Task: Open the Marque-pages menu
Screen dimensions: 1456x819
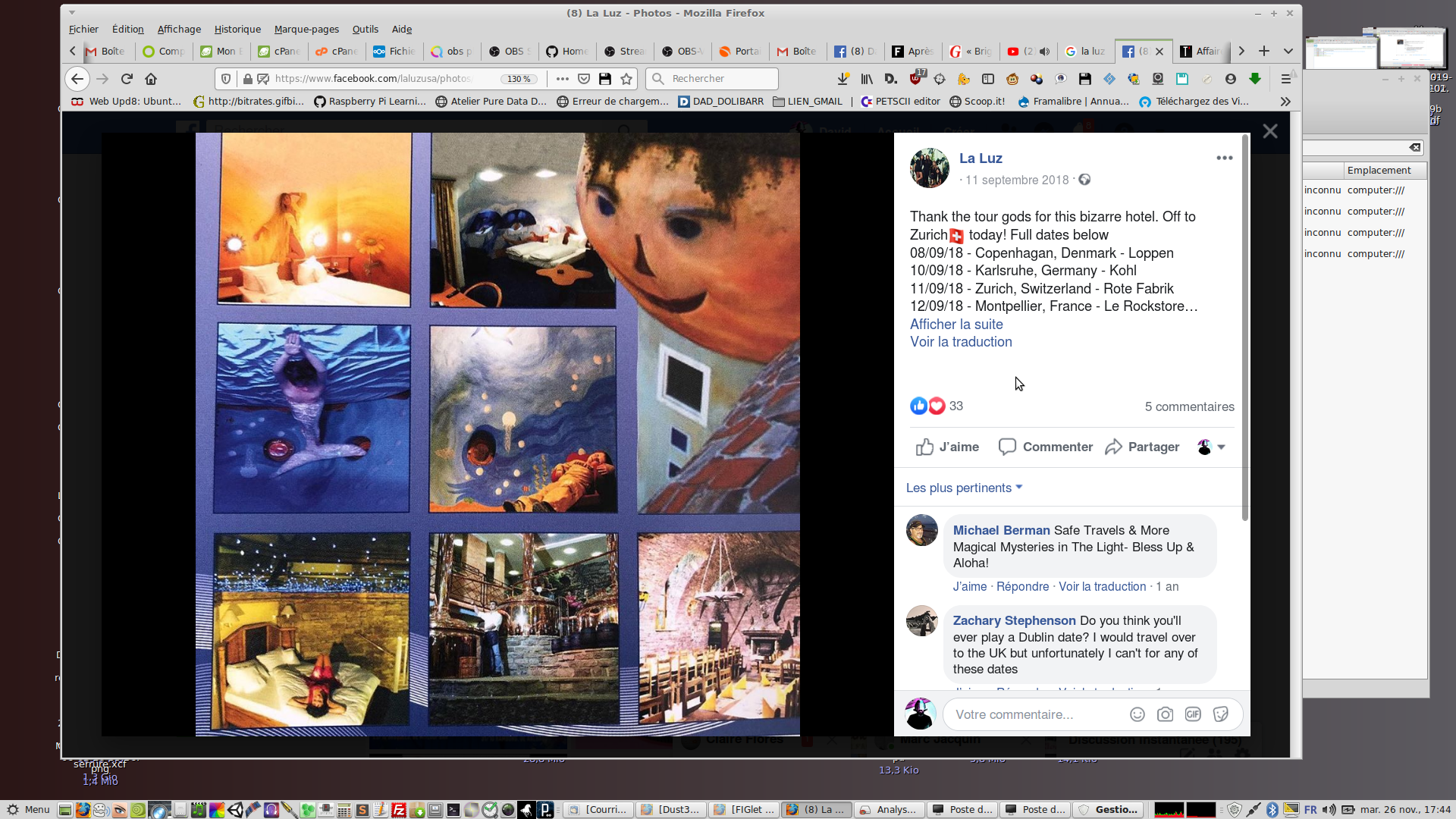Action: pos(306,29)
